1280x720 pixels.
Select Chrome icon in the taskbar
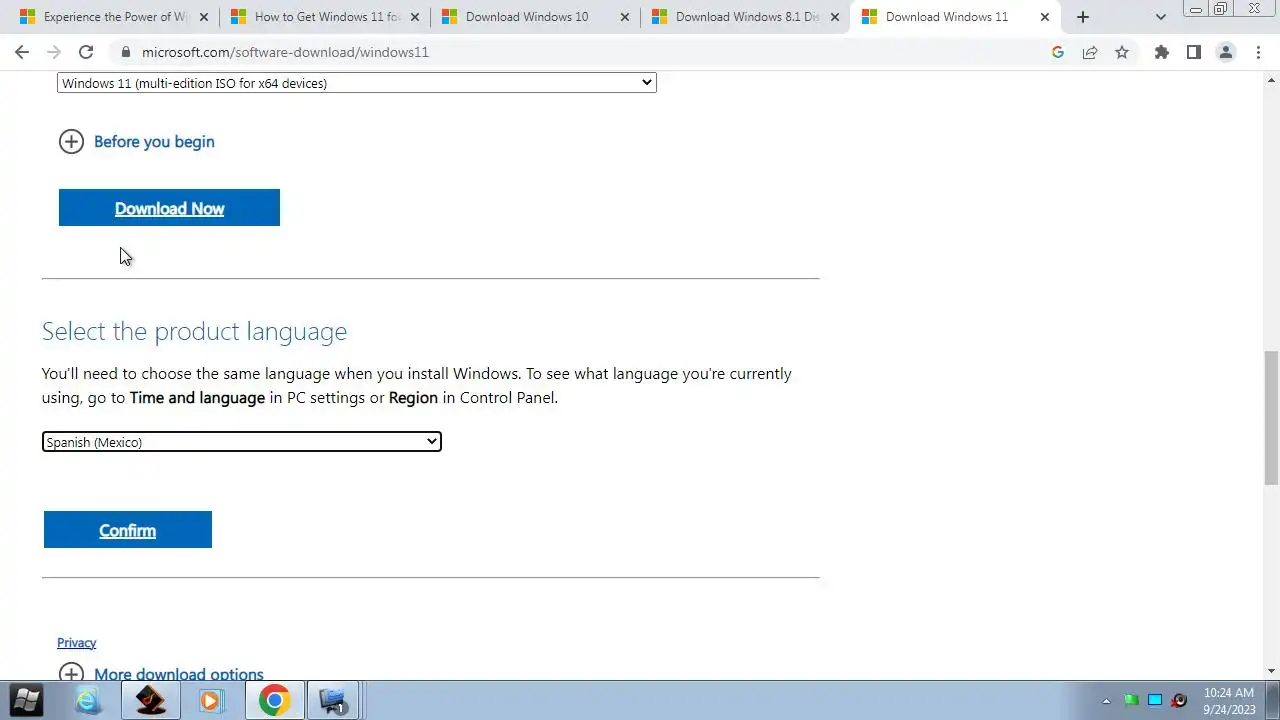click(x=274, y=700)
